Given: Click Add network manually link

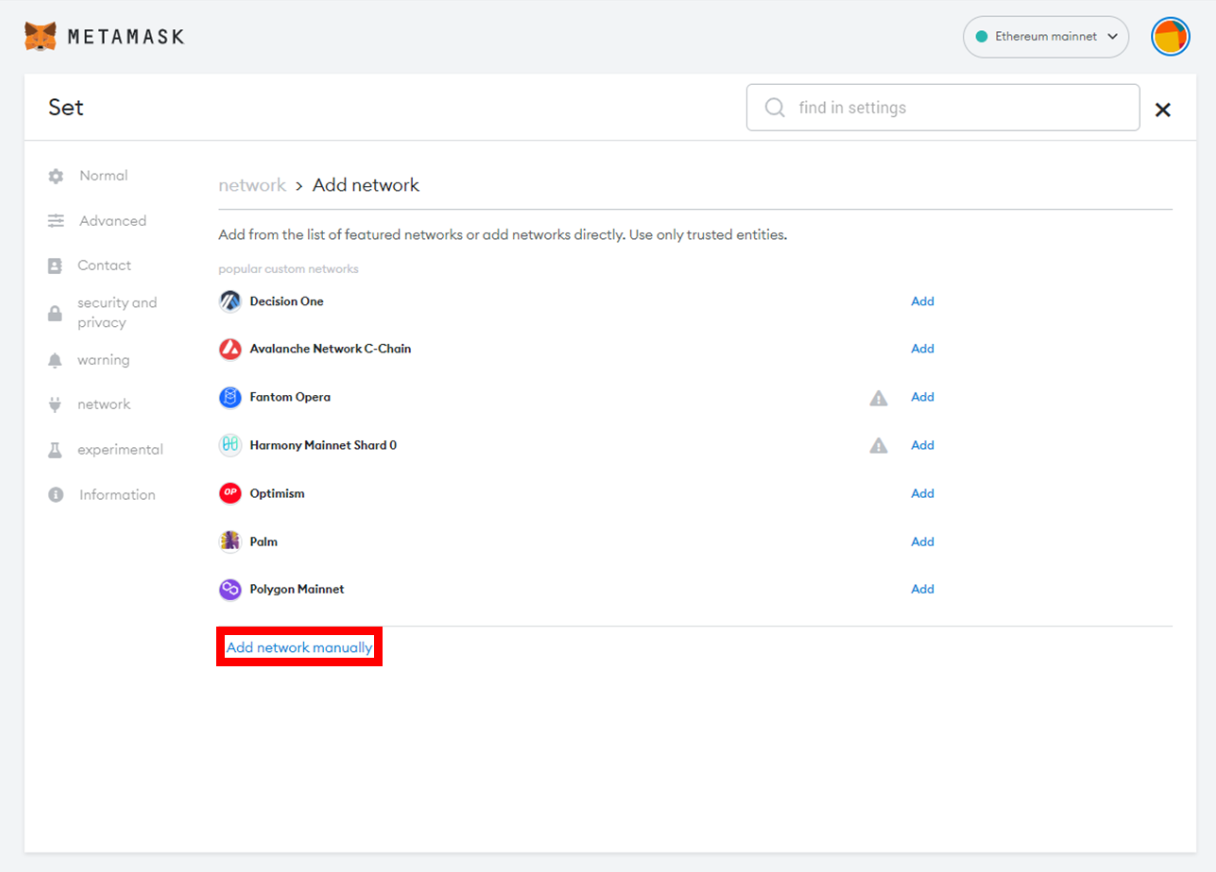Looking at the screenshot, I should (x=299, y=648).
